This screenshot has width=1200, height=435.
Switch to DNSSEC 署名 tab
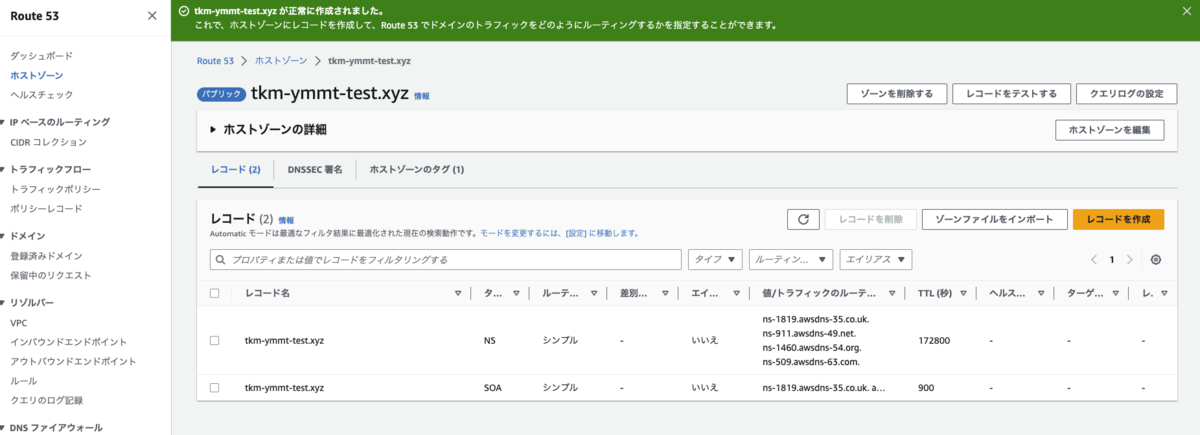pos(315,170)
